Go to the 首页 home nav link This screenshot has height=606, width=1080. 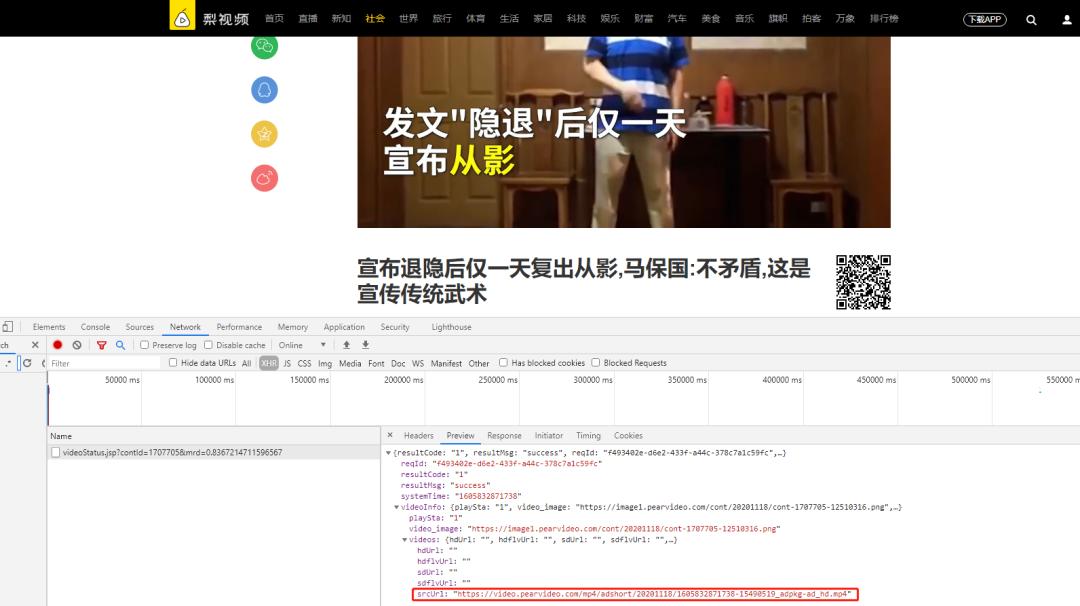click(x=274, y=19)
